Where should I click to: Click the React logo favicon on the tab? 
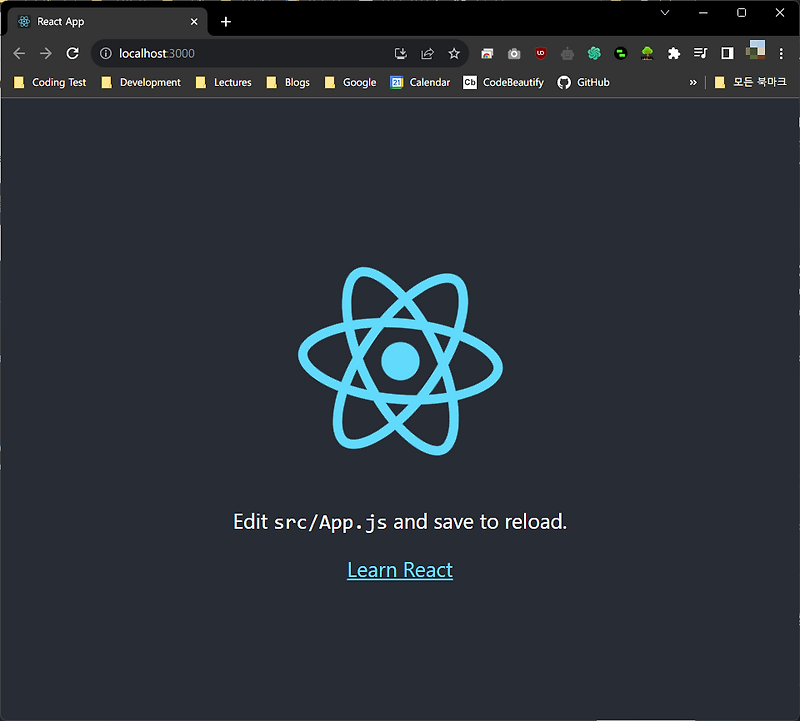pyautogui.click(x=22, y=20)
